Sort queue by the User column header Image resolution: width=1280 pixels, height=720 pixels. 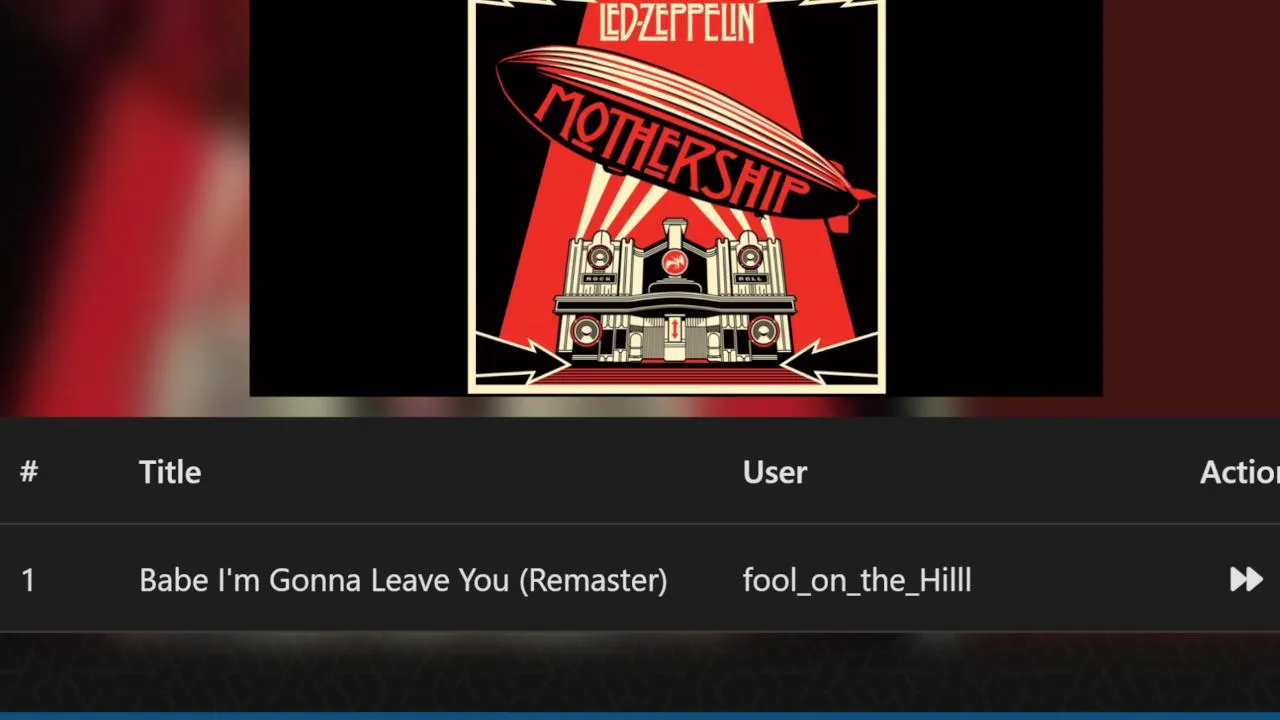pyautogui.click(x=775, y=472)
